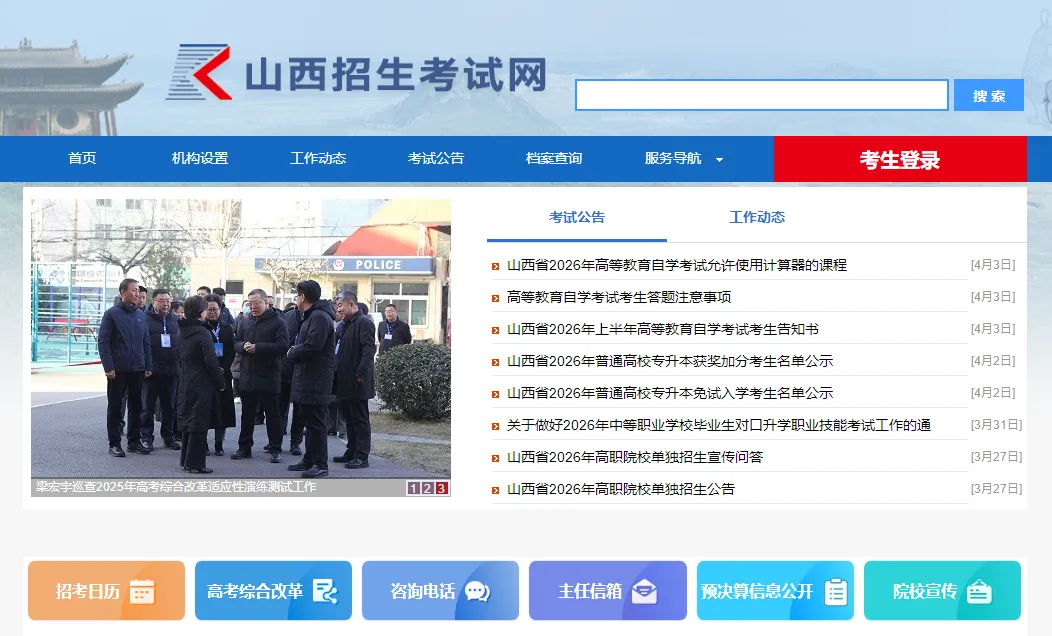This screenshot has height=636, width=1052.
Task: Select 首页 in the navigation bar
Action: [x=81, y=158]
